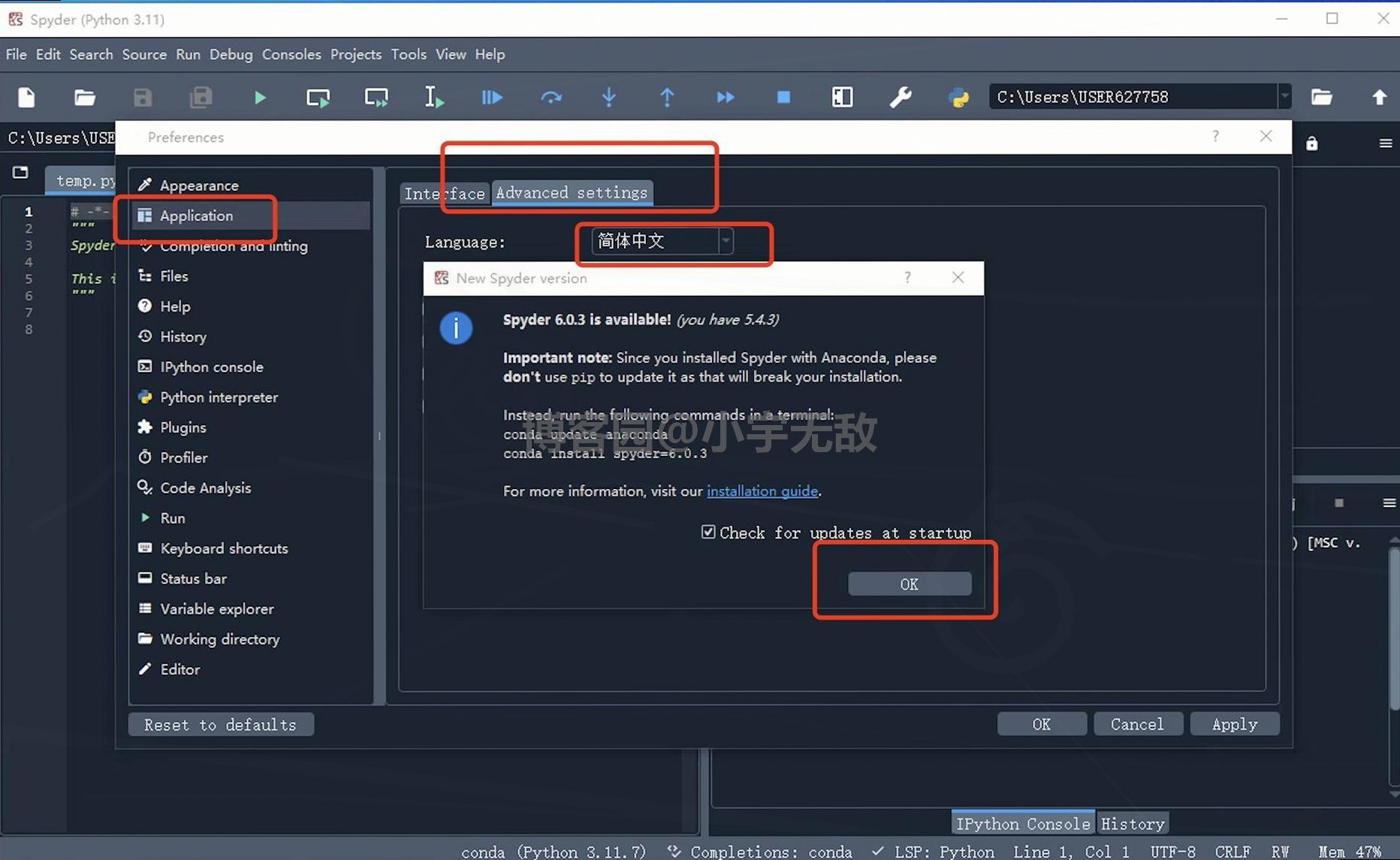1400x860 pixels.
Task: Open the Consoles menu
Action: (x=291, y=54)
